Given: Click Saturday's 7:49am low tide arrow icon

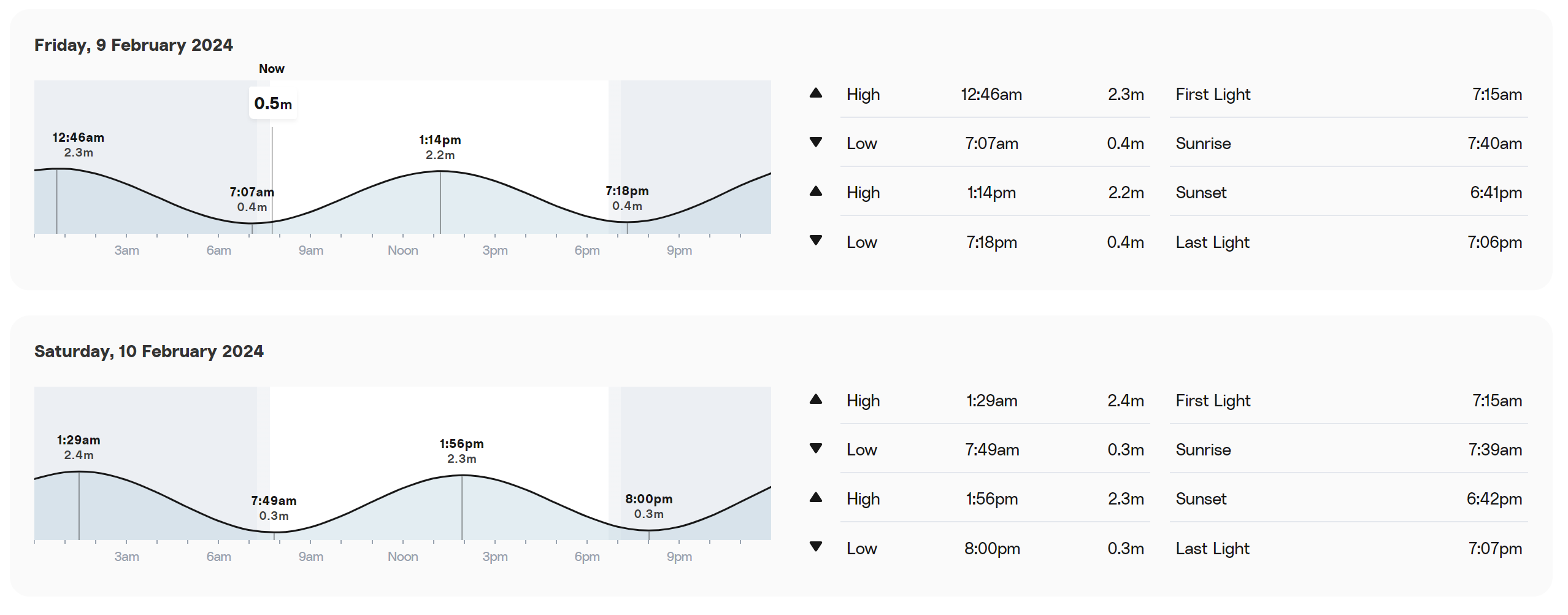Looking at the screenshot, I should 815,449.
